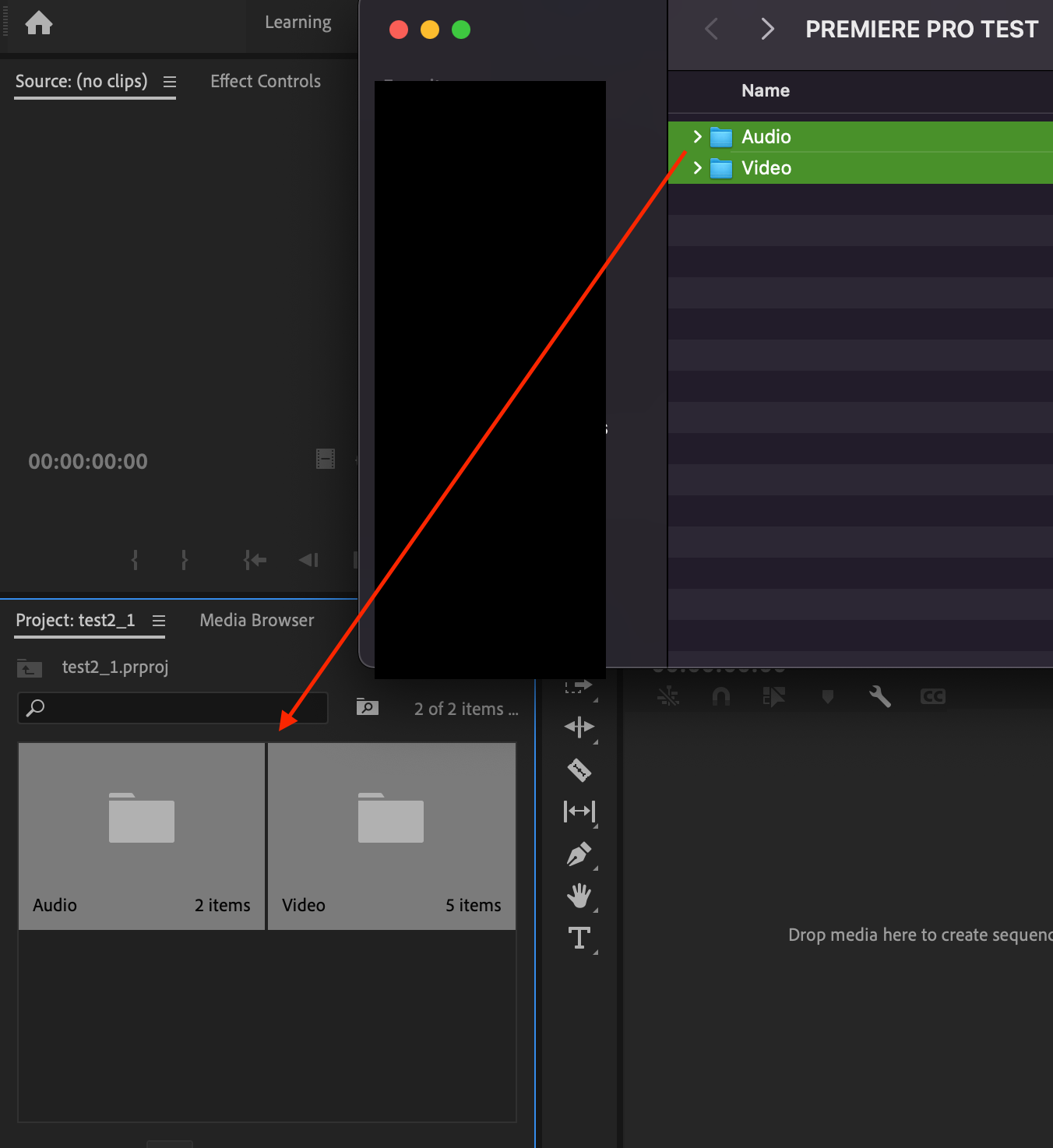Open timeline display settings wrench
The width and height of the screenshot is (1053, 1148).
(x=880, y=695)
